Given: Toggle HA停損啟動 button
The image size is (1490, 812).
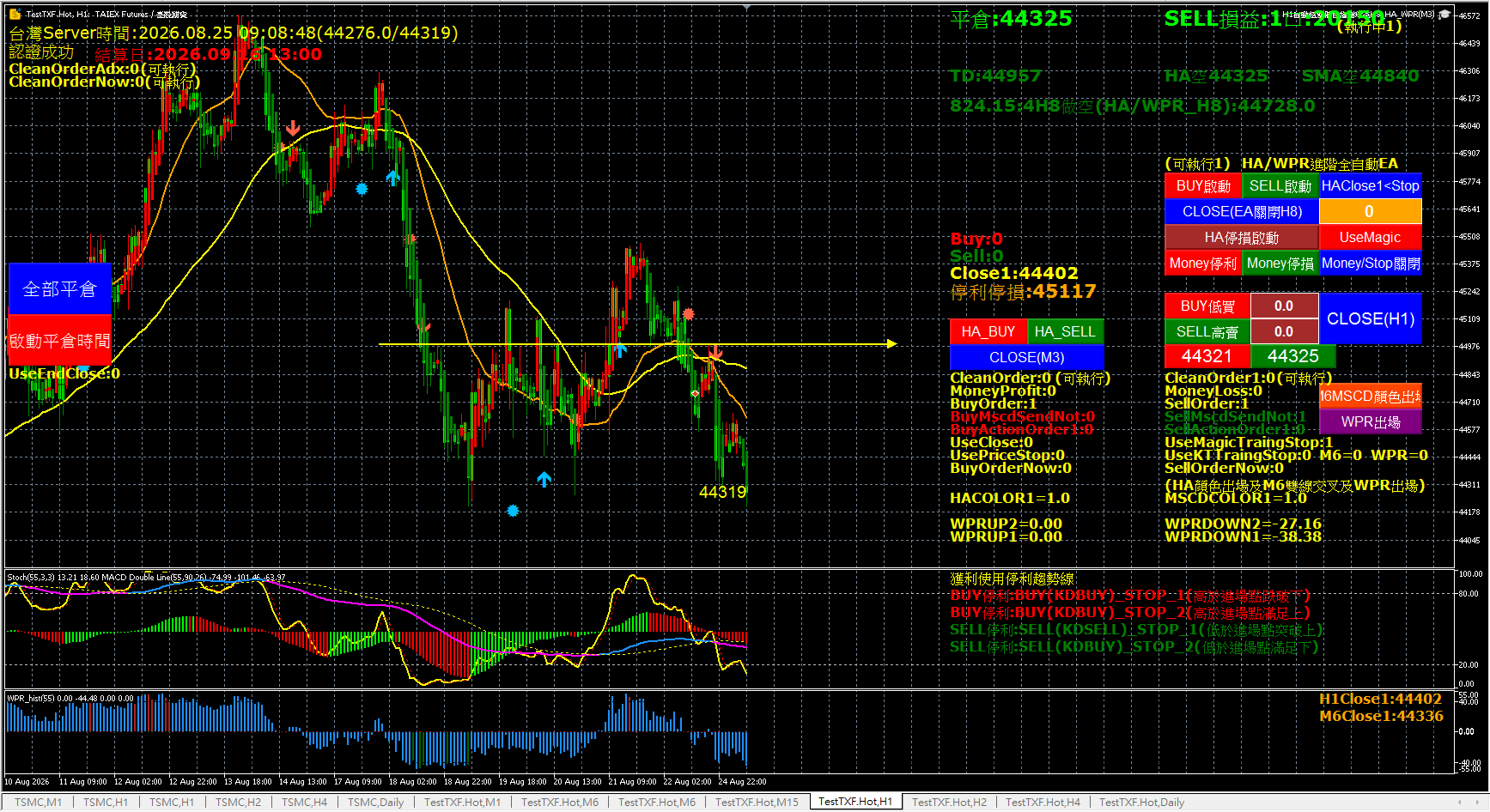Looking at the screenshot, I should pyautogui.click(x=1241, y=238).
